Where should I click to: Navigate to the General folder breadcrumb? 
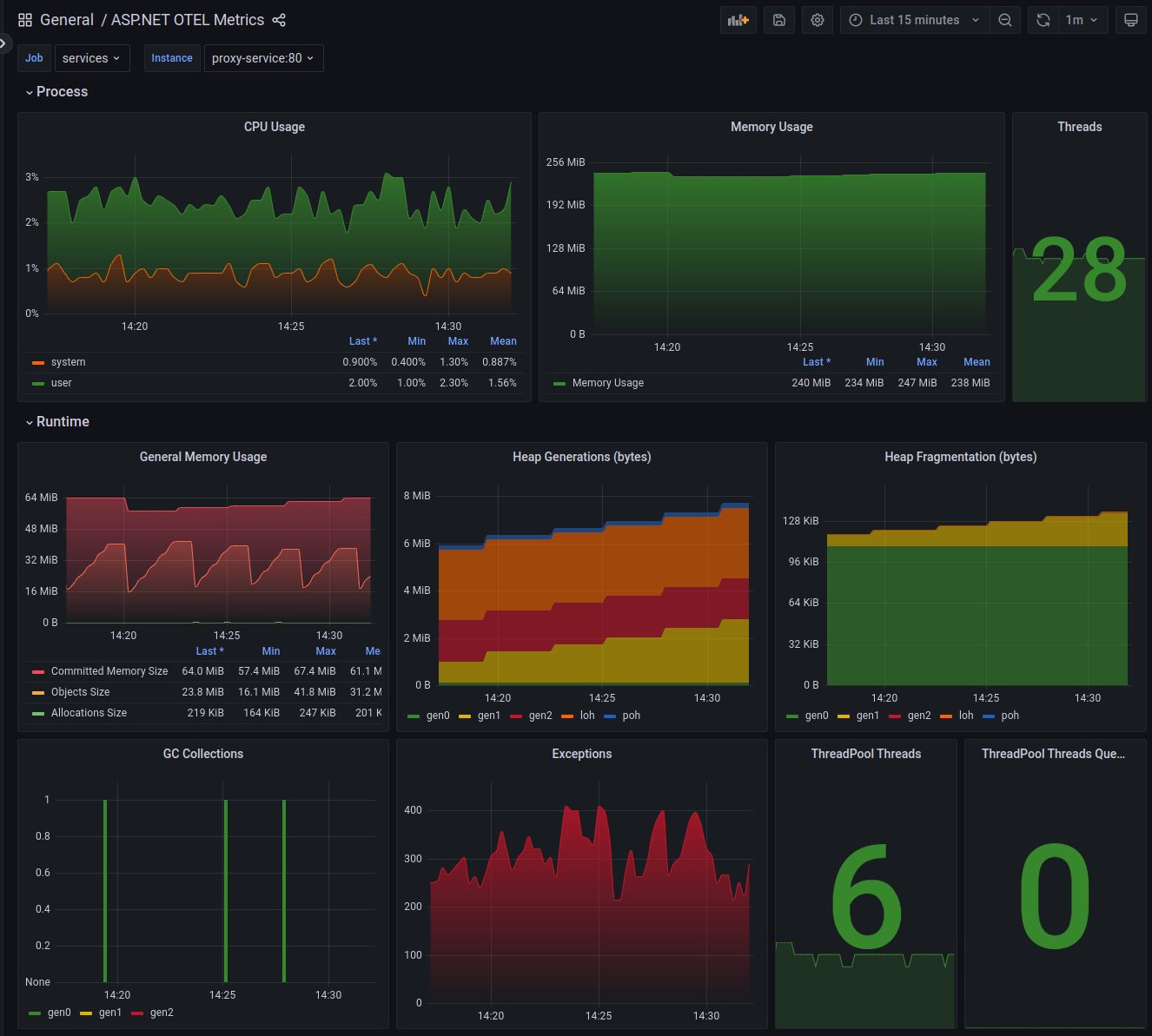pos(66,19)
